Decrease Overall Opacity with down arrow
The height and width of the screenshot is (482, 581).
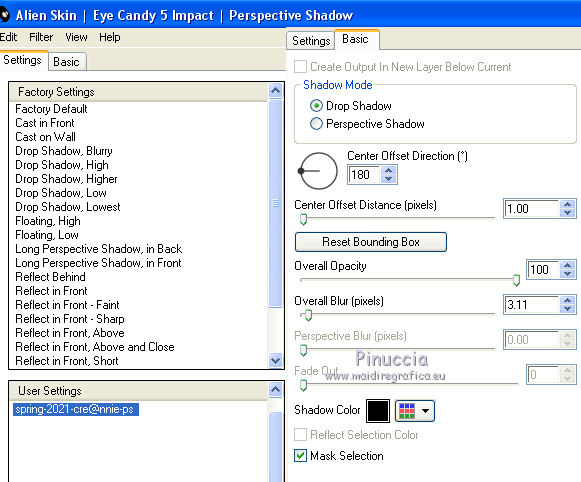(x=567, y=274)
